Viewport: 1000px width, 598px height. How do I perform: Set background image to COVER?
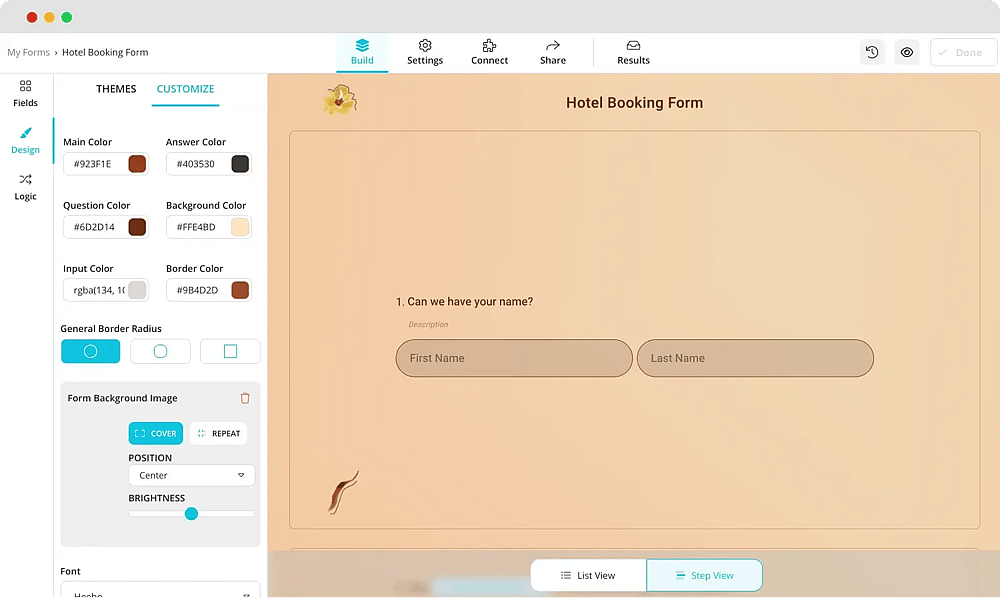(x=156, y=434)
